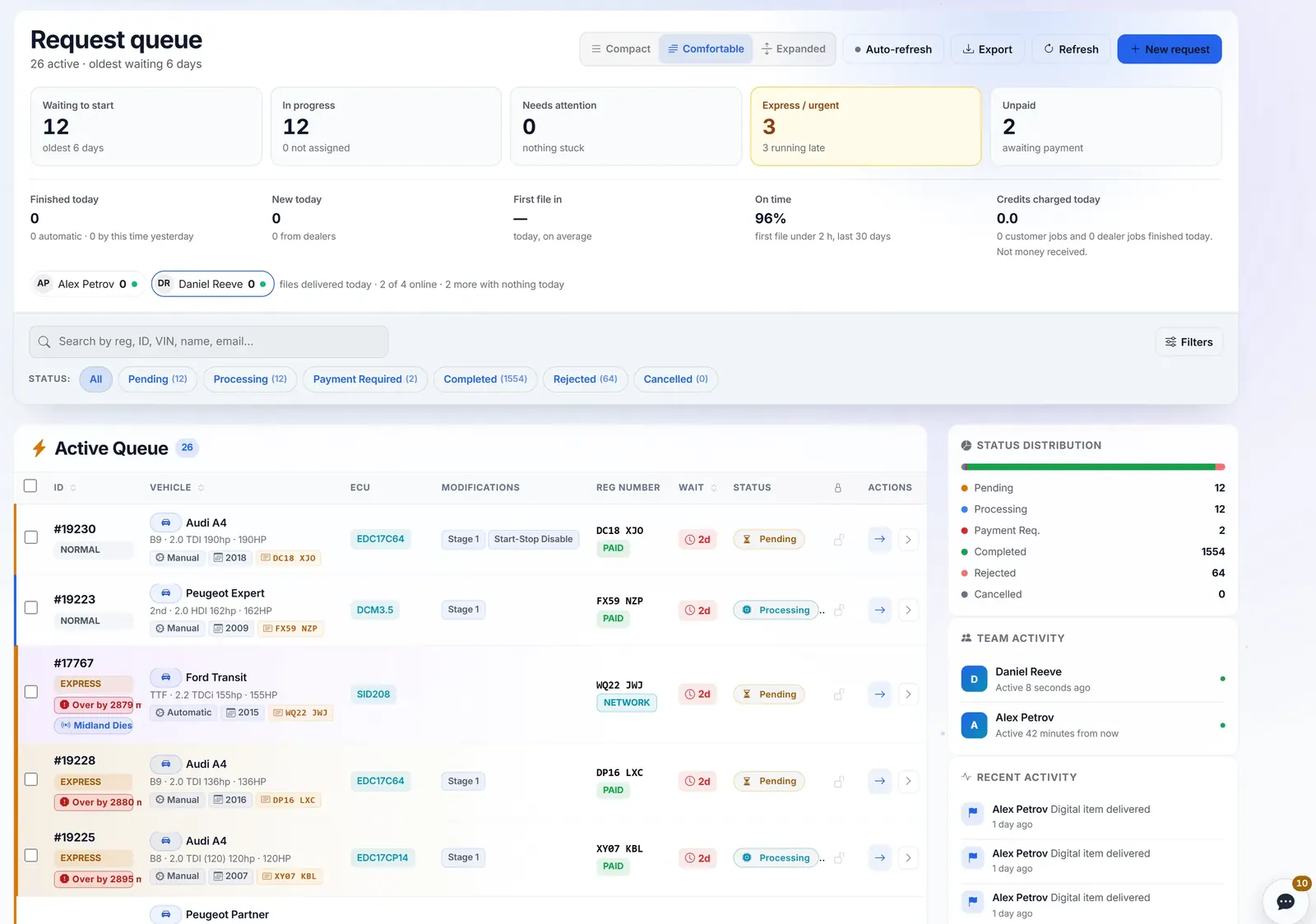The image size is (1316, 924).
Task: Sort by the Wait column arrows
Action: point(713,488)
